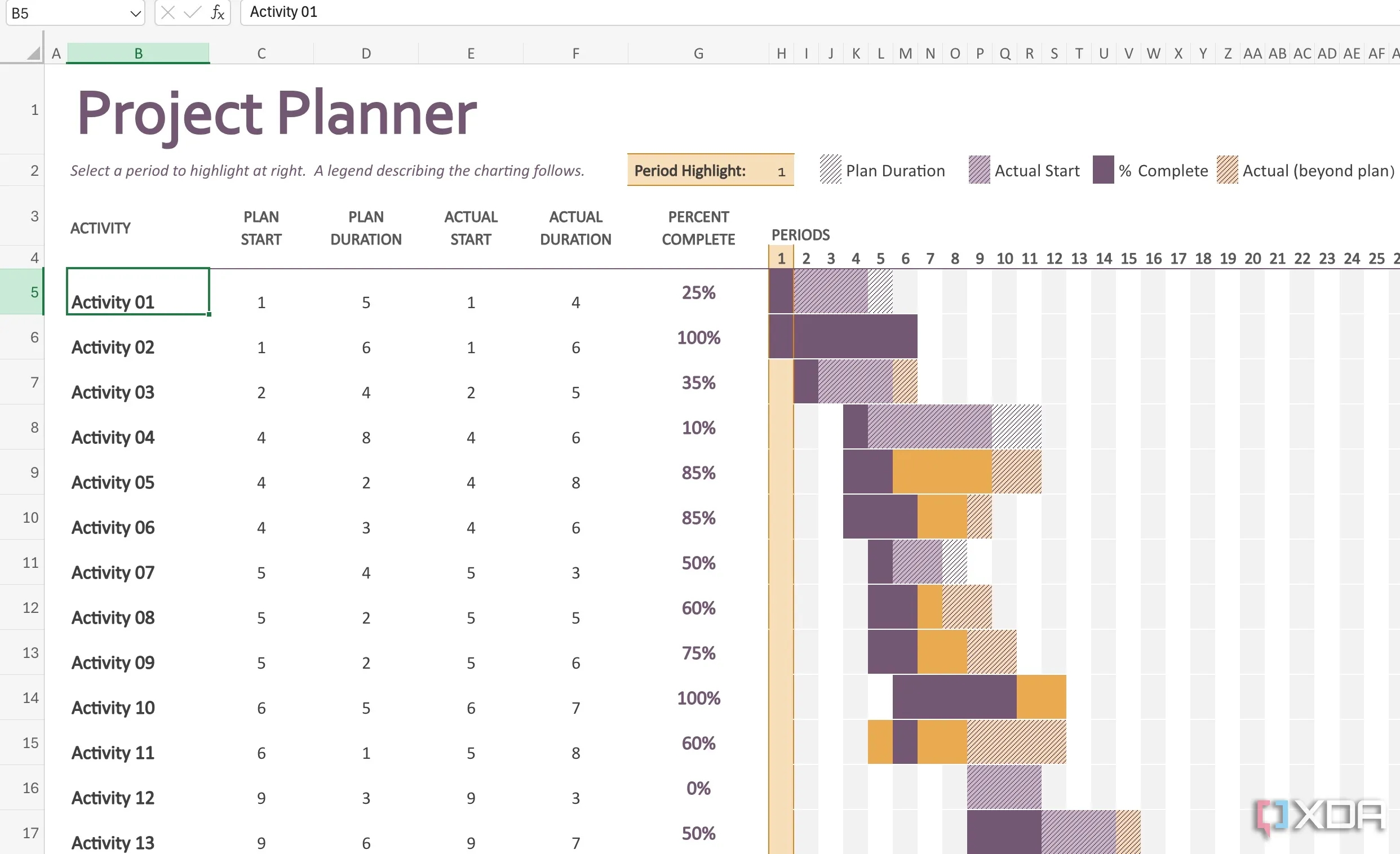Click the Cancel (X) formula entry icon

pos(167,12)
